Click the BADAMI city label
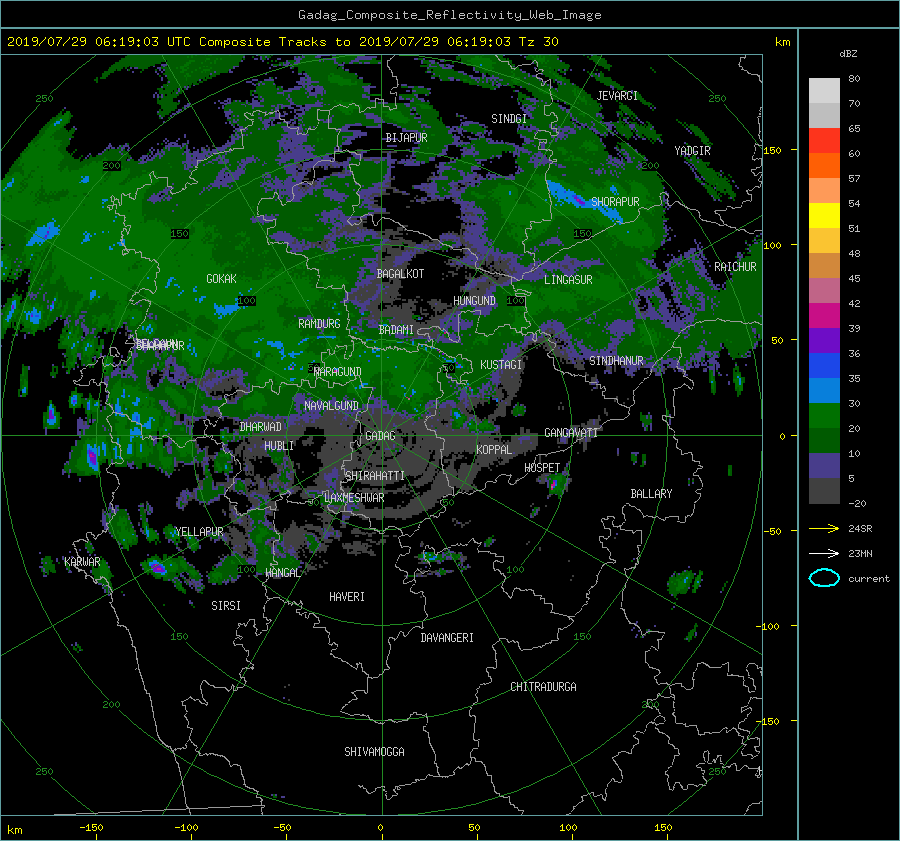 point(396,330)
